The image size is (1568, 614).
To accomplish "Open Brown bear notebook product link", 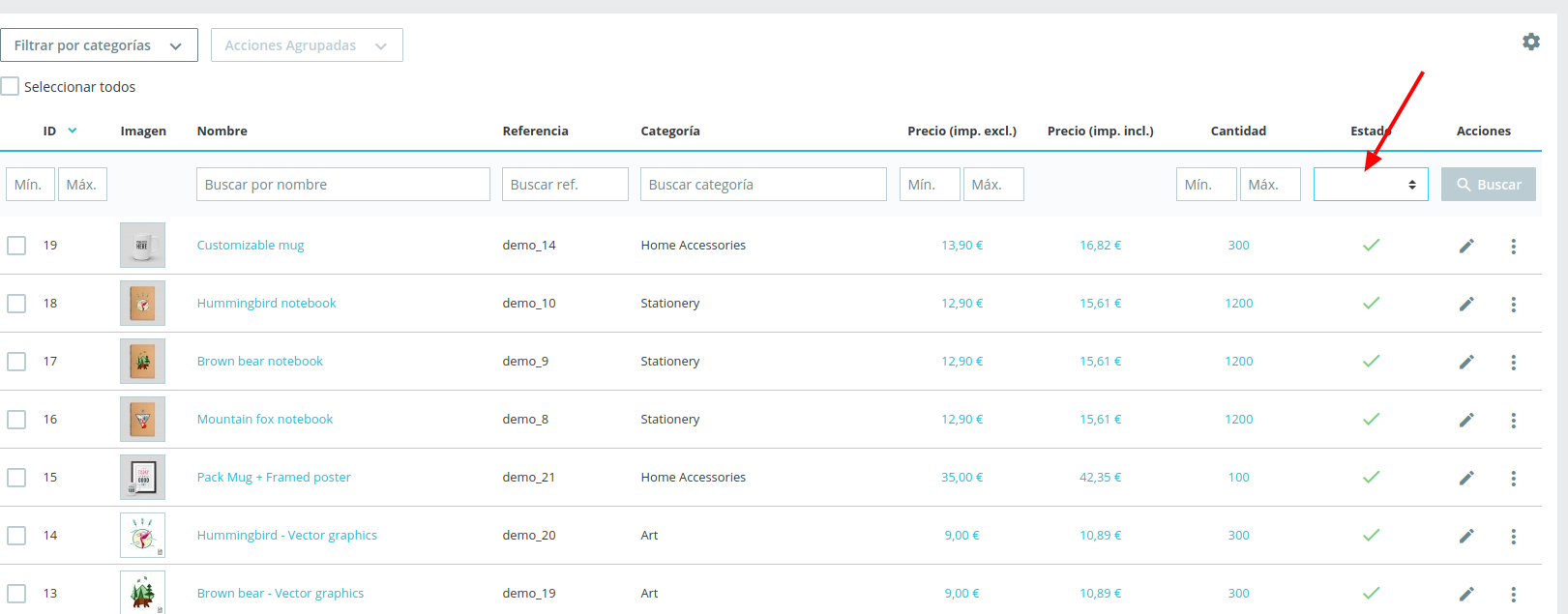I will (260, 362).
